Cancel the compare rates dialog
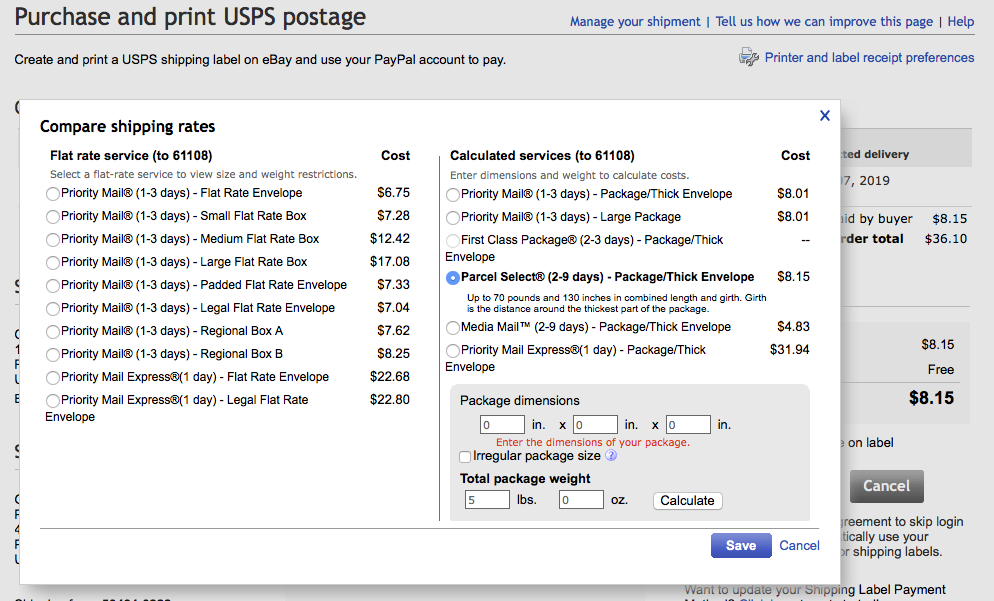This screenshot has height=601, width=994. pos(799,545)
